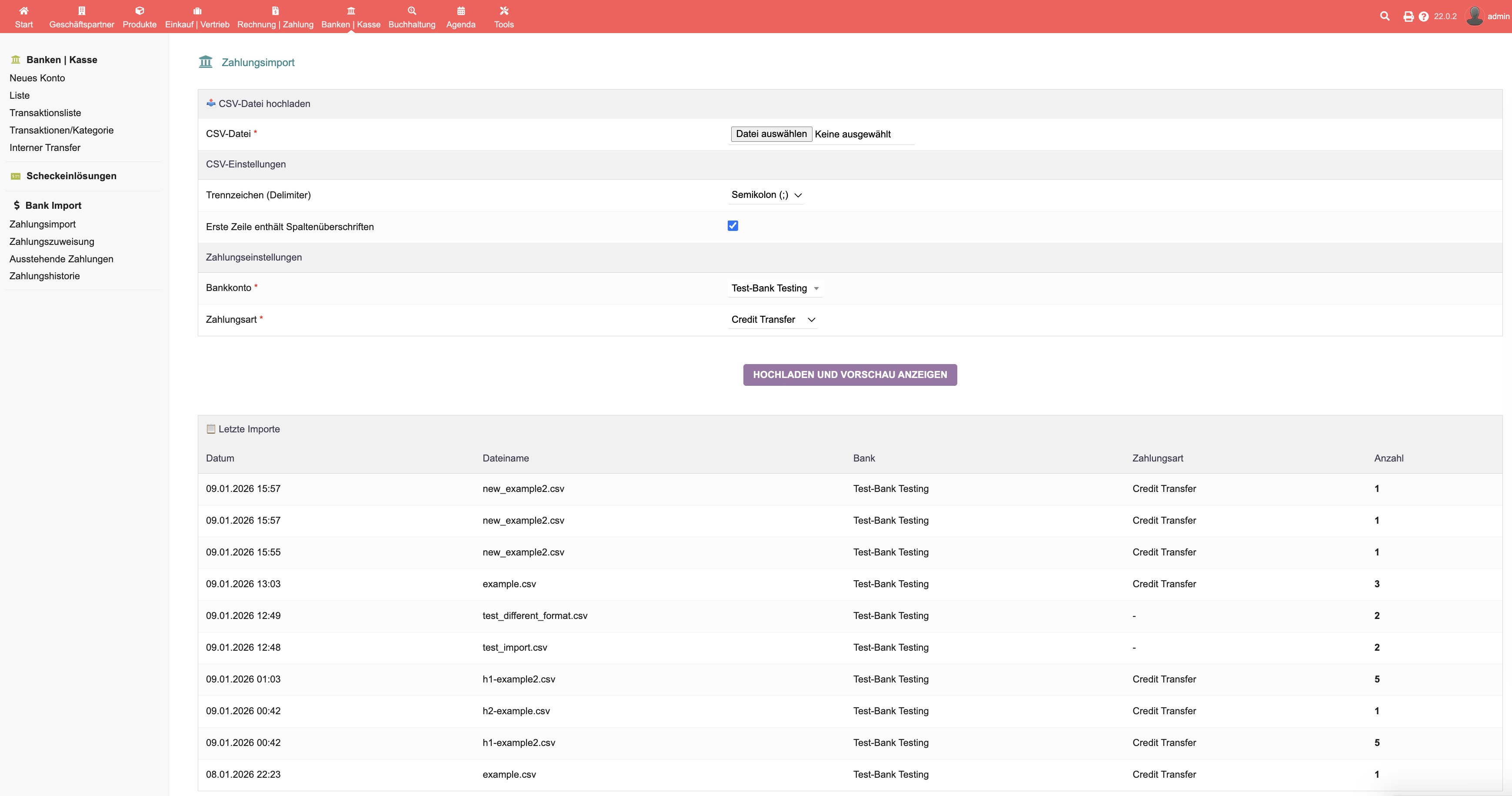Open the help question mark icon

click(x=1423, y=17)
